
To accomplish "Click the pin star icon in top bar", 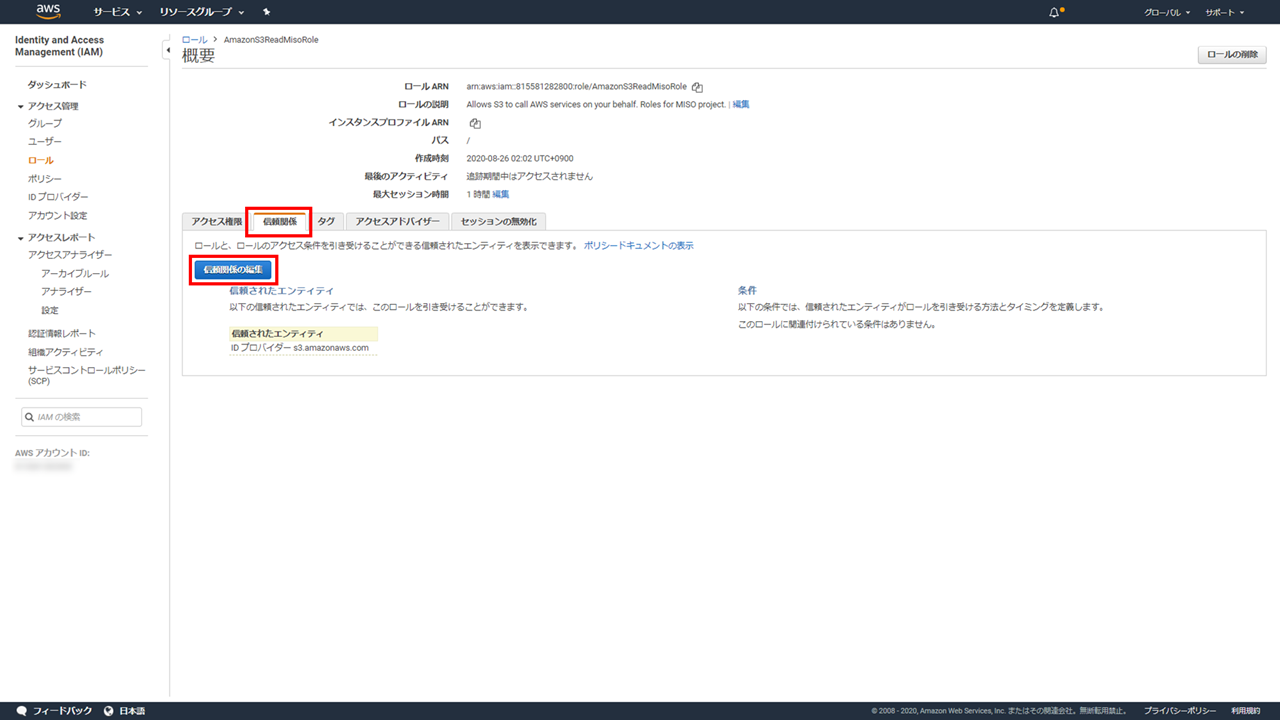I will point(266,12).
